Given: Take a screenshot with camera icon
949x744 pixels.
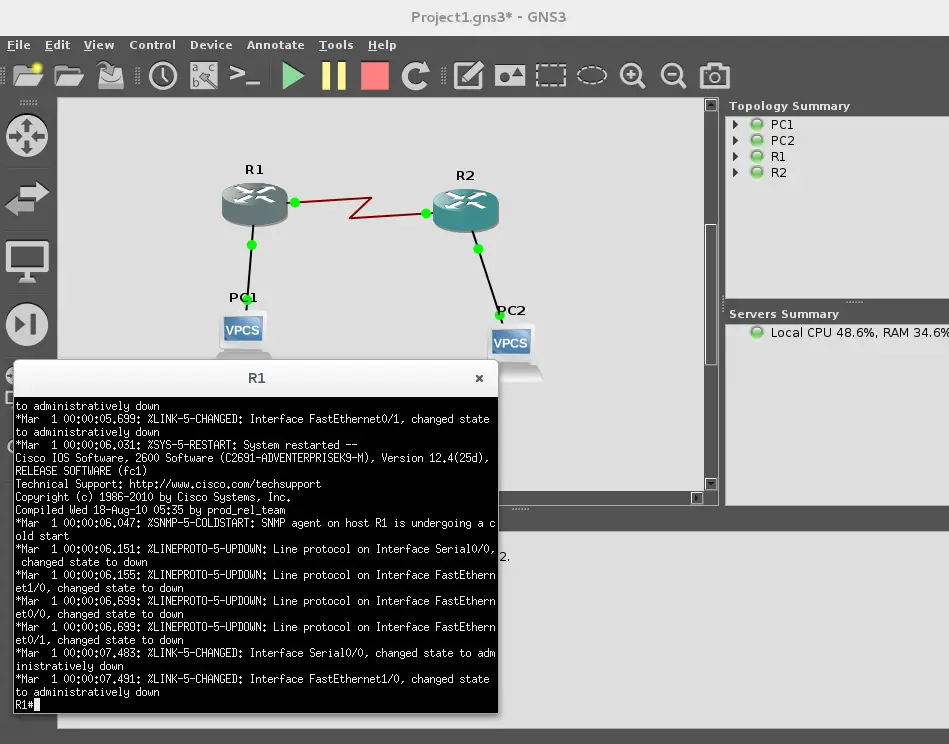Looking at the screenshot, I should click(714, 76).
